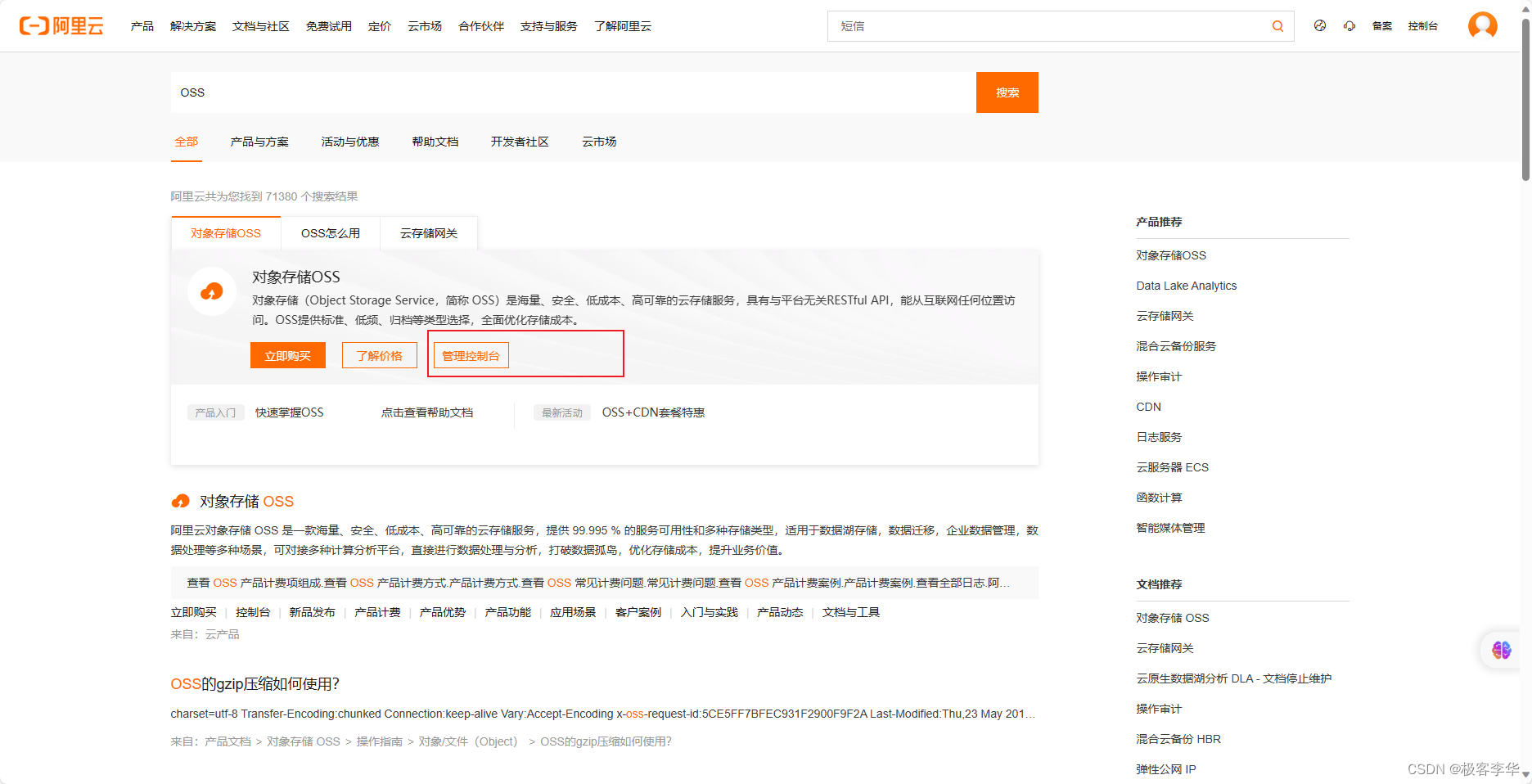Open 函数计算 in sidebar
Viewport: 1532px width, 784px height.
[x=1159, y=498]
